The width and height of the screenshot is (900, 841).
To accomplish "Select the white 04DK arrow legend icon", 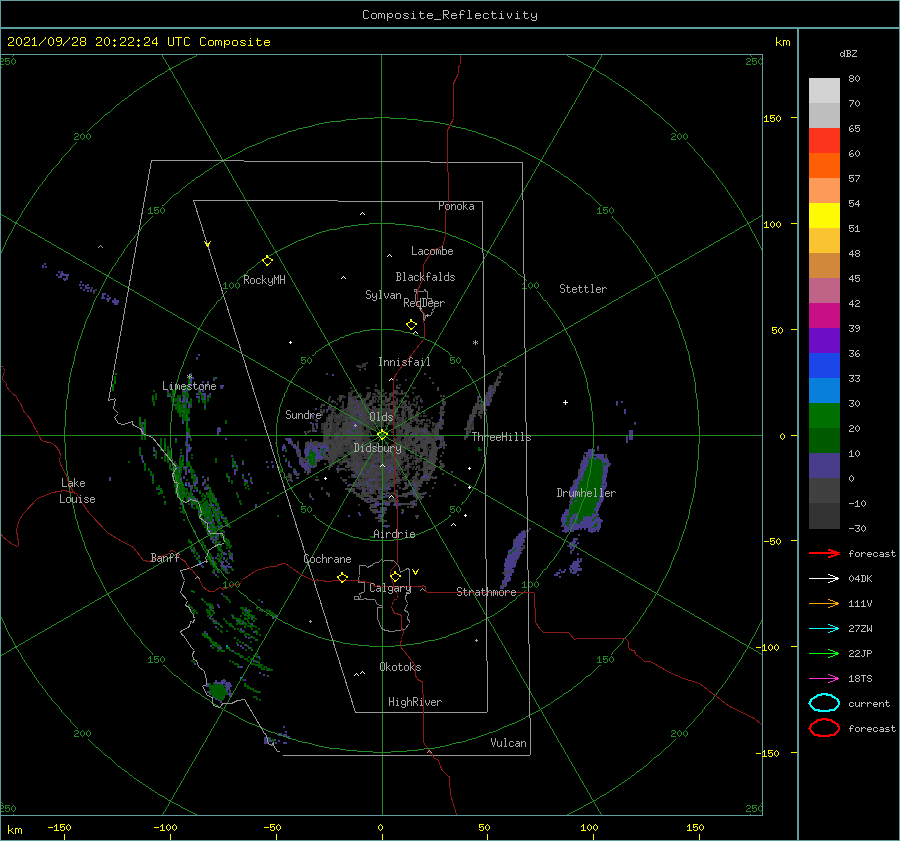I will pyautogui.click(x=824, y=579).
